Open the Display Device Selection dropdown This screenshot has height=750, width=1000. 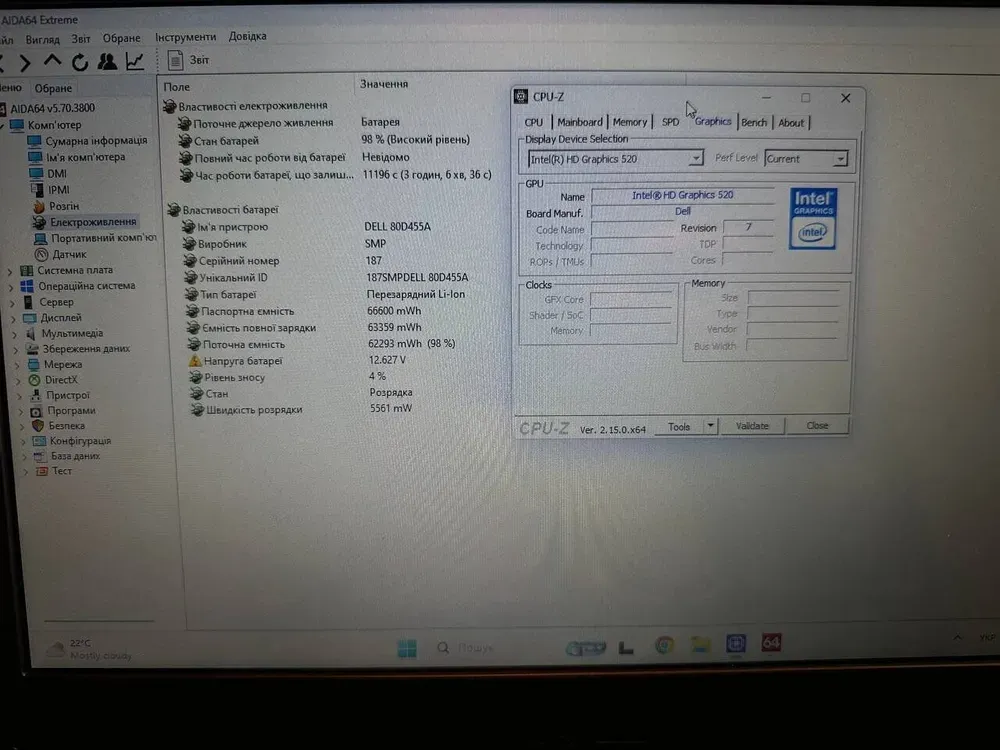click(x=696, y=159)
